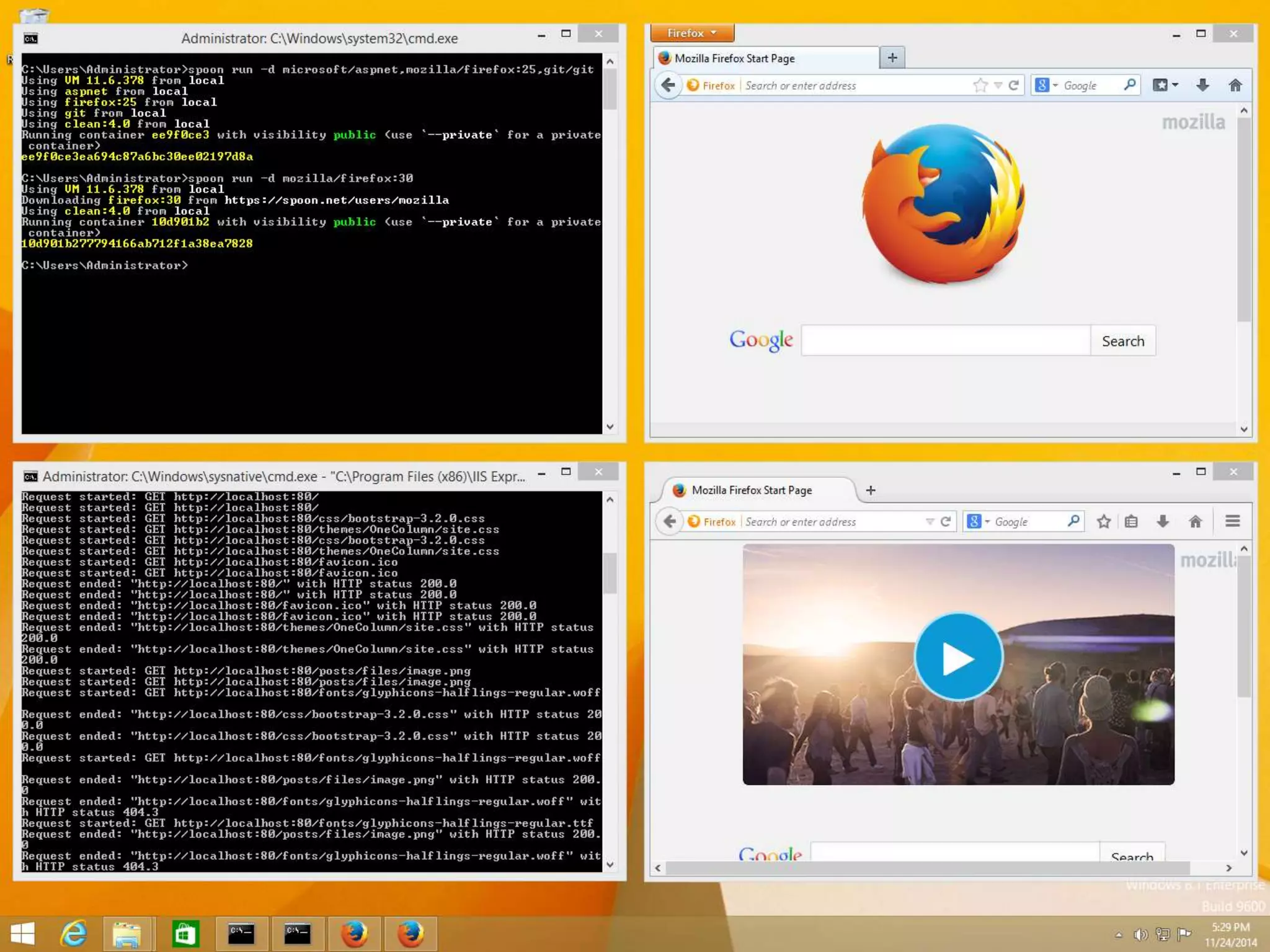Click scroll up arrow in top cmd window

tap(610, 61)
